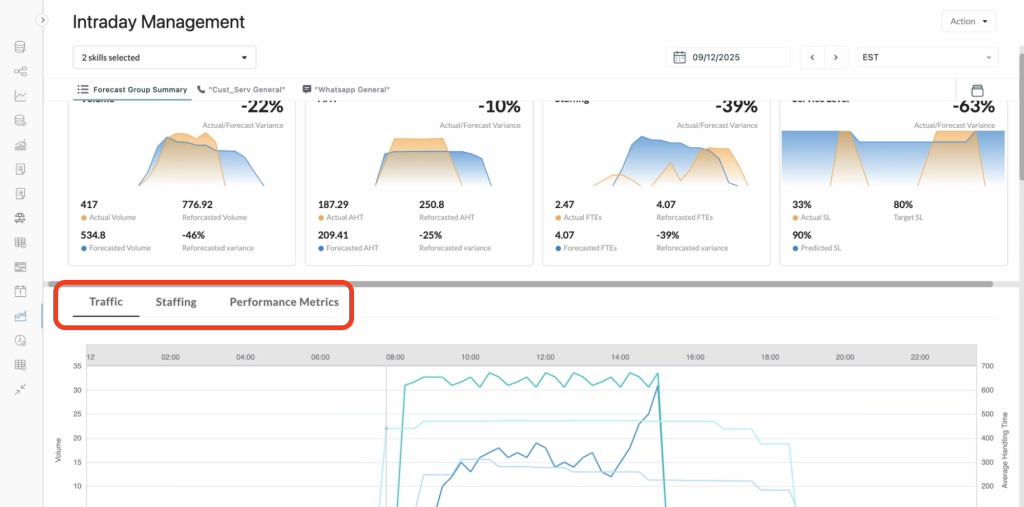Switch to the Performance Metrics tab
1024x507 pixels.
tap(284, 302)
